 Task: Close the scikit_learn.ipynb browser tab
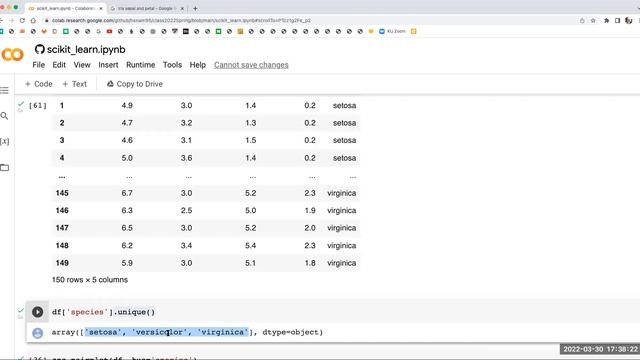click(x=101, y=8)
